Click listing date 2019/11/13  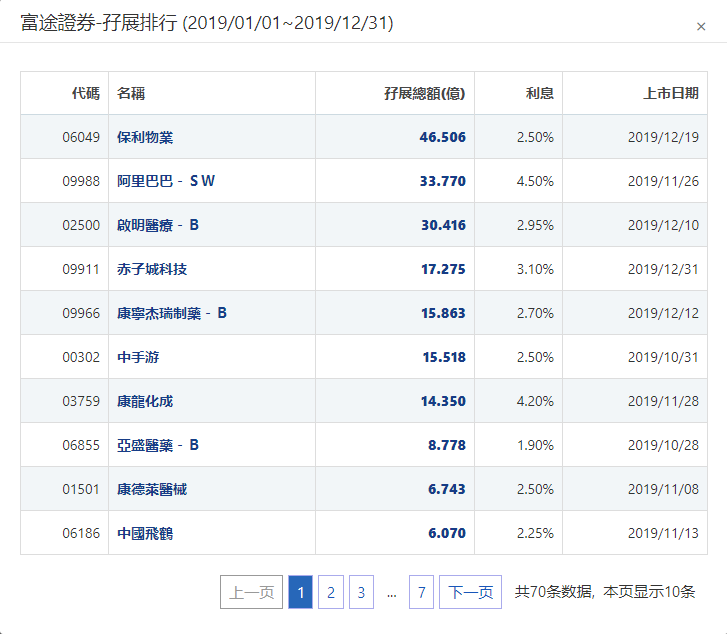[663, 533]
